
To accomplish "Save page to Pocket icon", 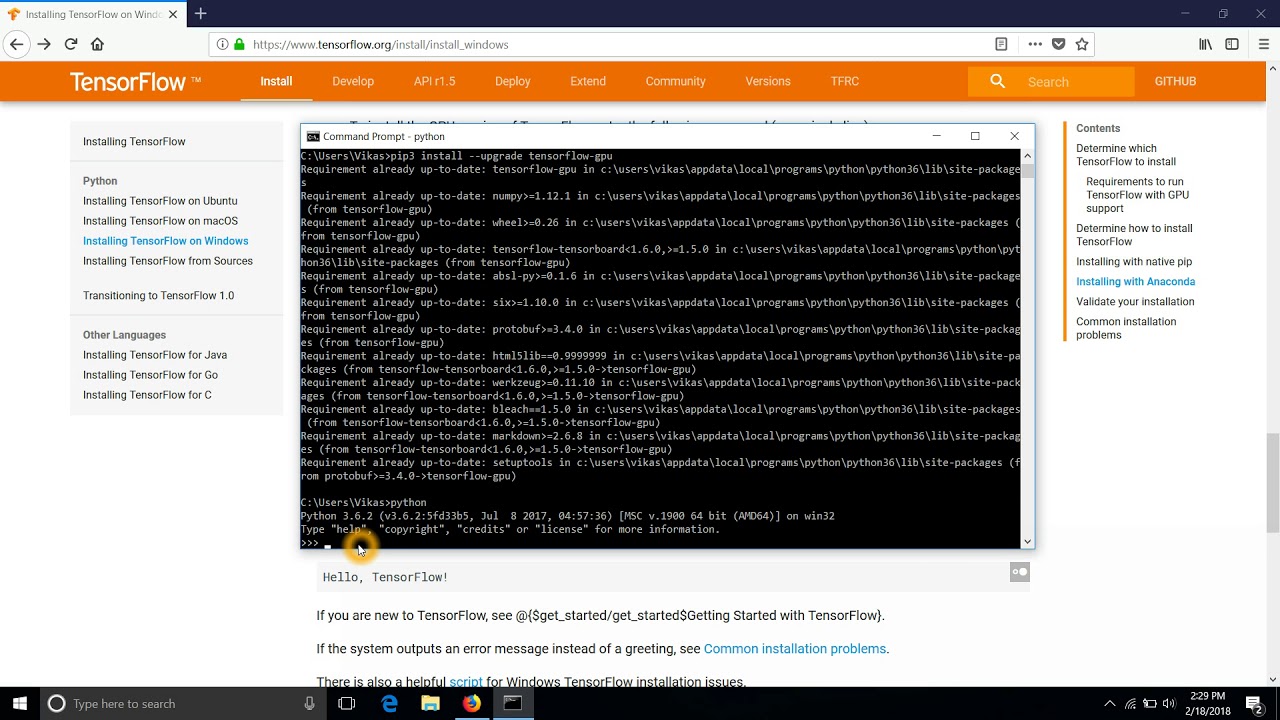I will click(1058, 44).
